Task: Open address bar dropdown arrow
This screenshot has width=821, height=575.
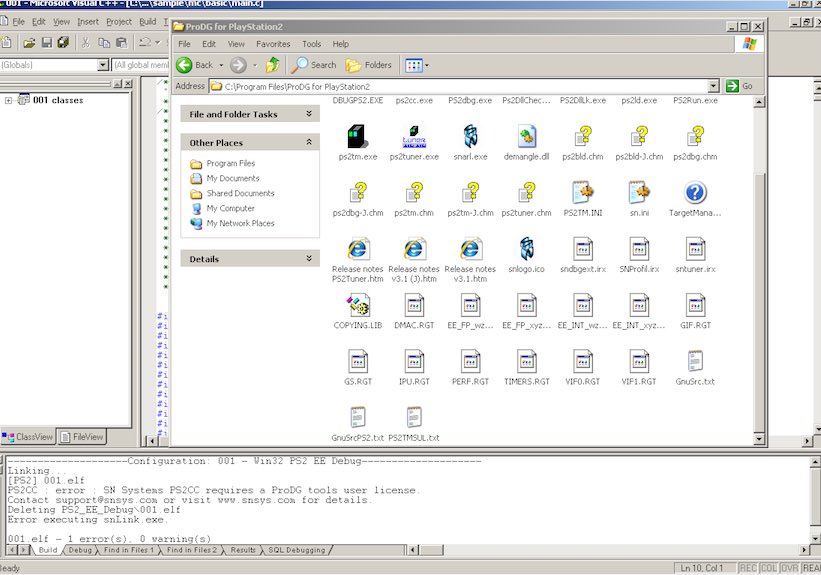Action: click(713, 86)
